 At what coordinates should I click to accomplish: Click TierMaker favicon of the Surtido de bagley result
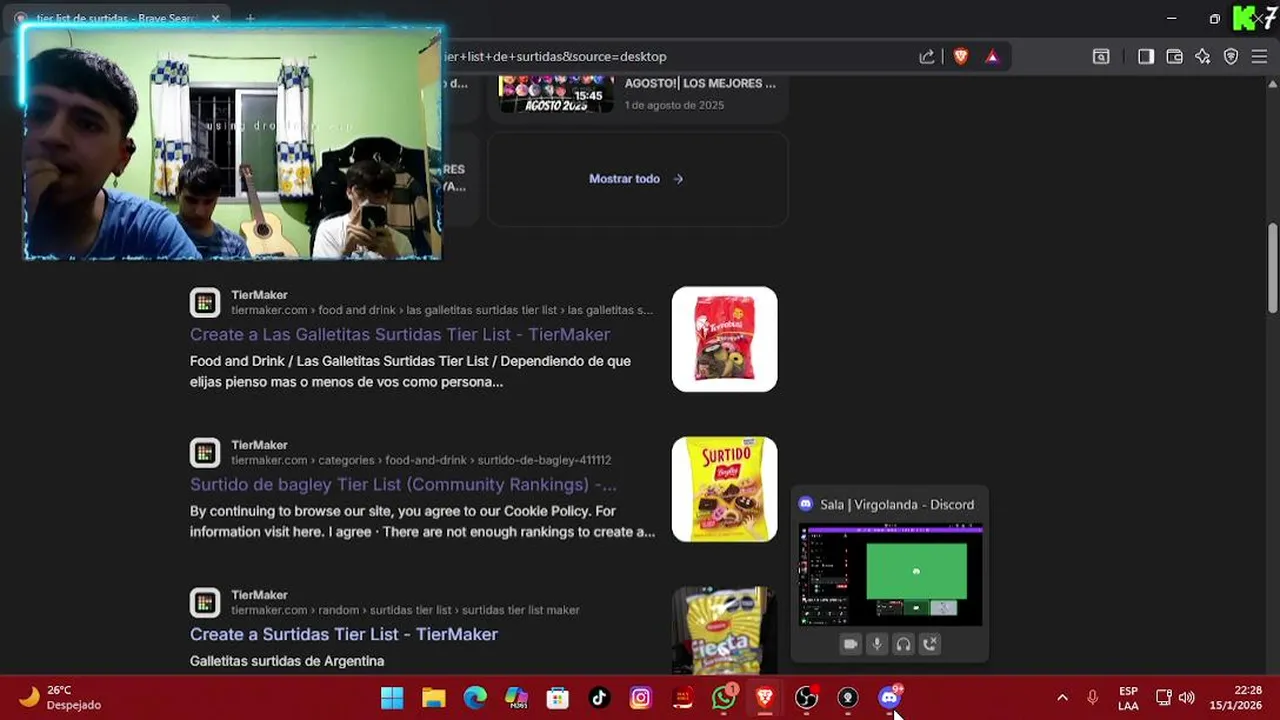coord(205,452)
